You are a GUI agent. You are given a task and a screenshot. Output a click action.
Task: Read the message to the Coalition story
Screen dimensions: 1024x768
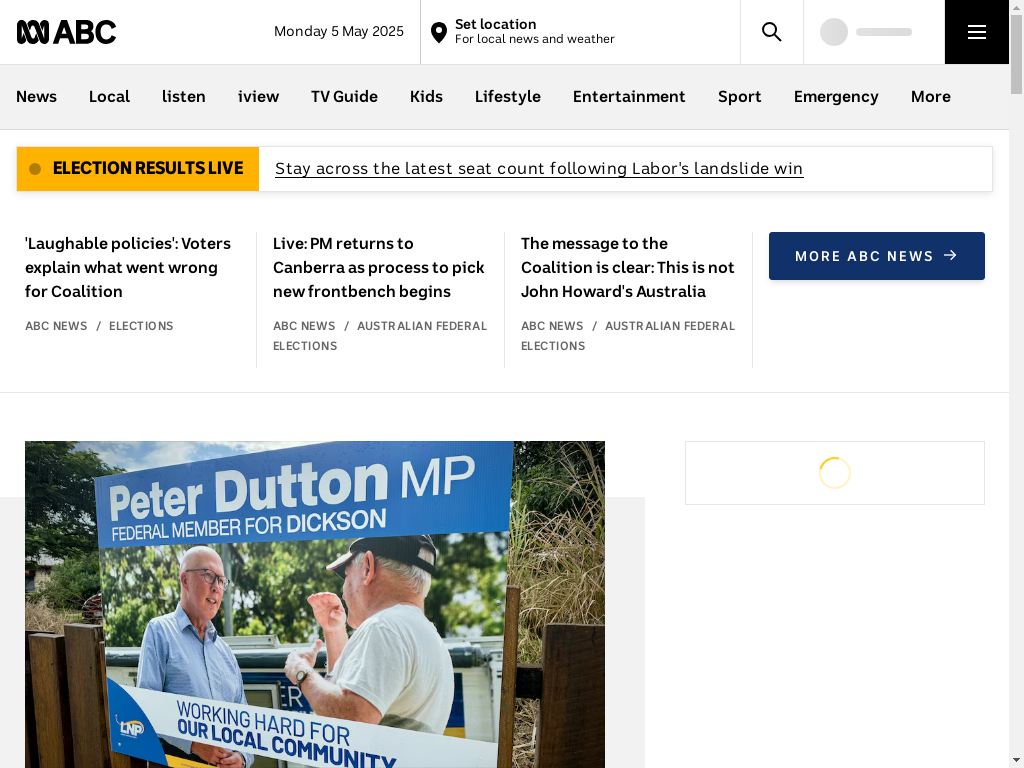click(x=628, y=267)
